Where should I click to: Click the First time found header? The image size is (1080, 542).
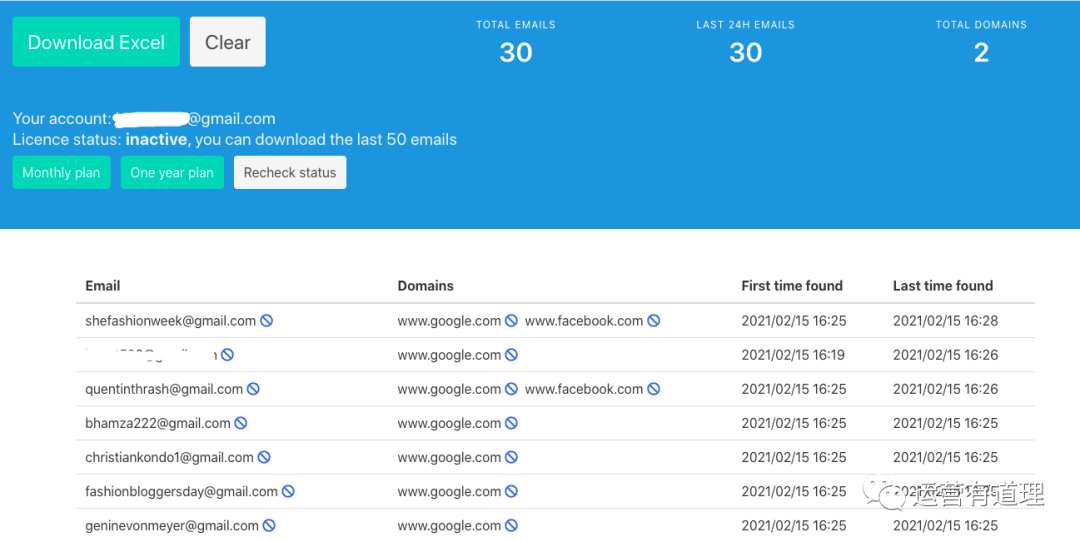click(x=792, y=286)
